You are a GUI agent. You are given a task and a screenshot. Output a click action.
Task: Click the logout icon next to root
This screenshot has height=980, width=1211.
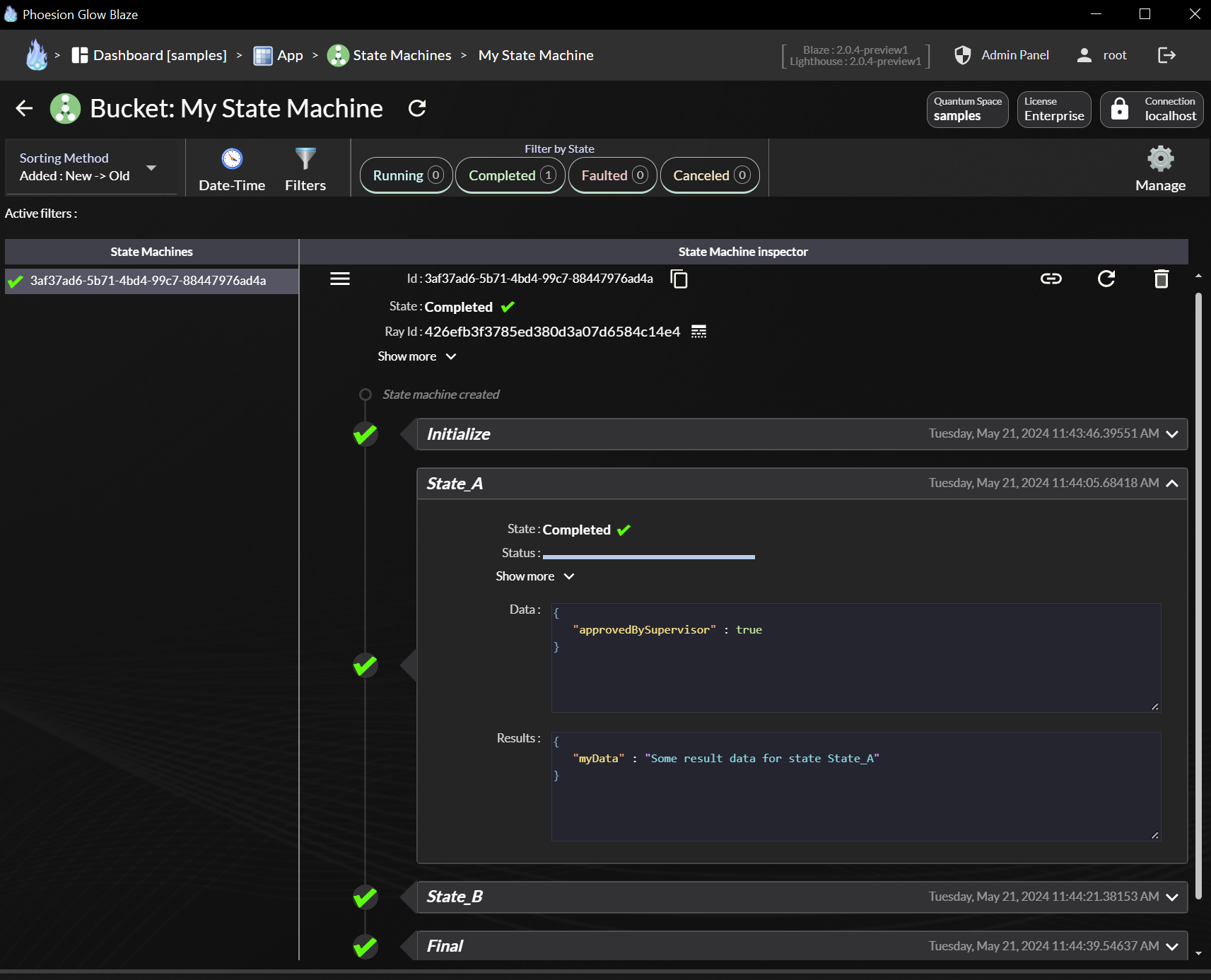click(1166, 55)
